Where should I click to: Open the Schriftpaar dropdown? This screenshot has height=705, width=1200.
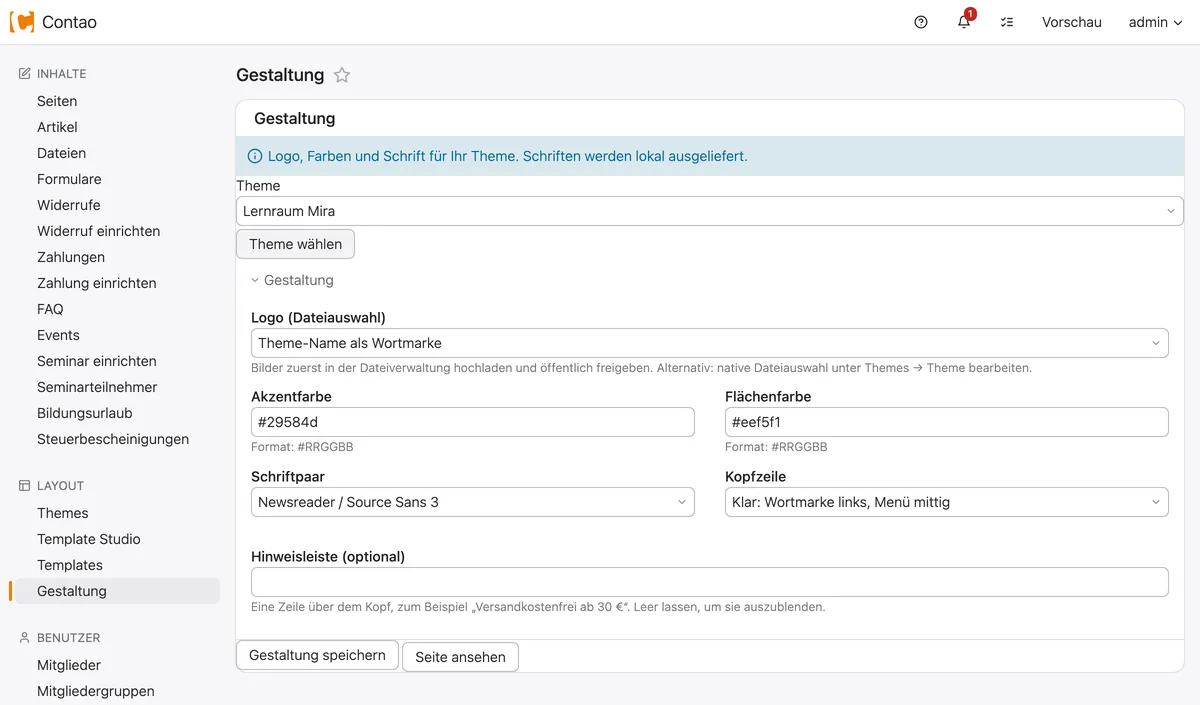tap(473, 502)
